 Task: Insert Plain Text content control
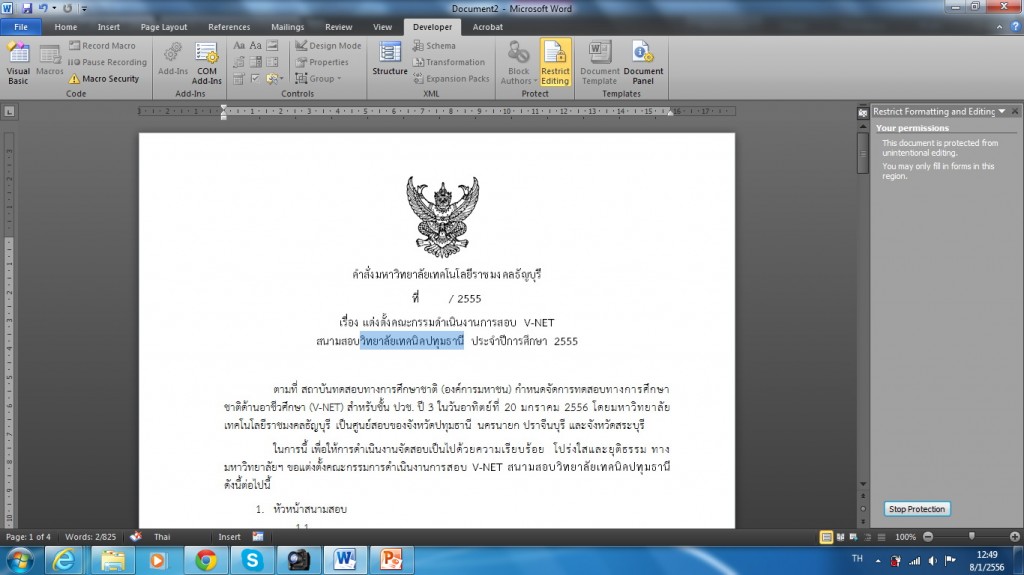(255, 46)
